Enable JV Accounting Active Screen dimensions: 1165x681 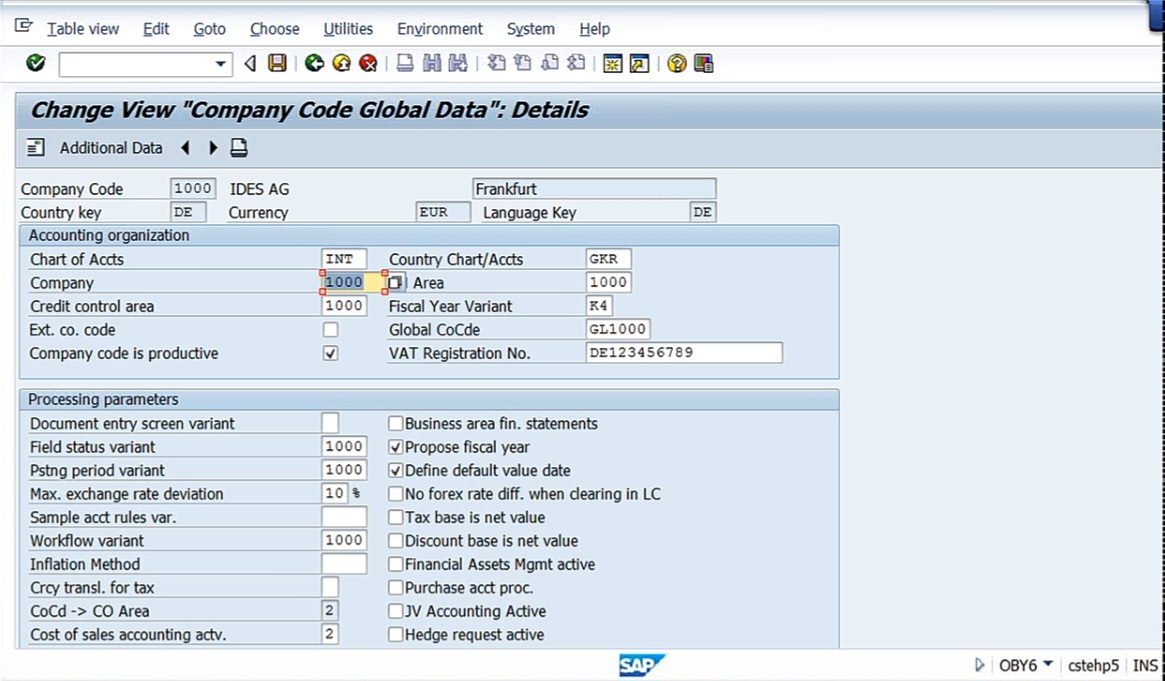click(395, 611)
